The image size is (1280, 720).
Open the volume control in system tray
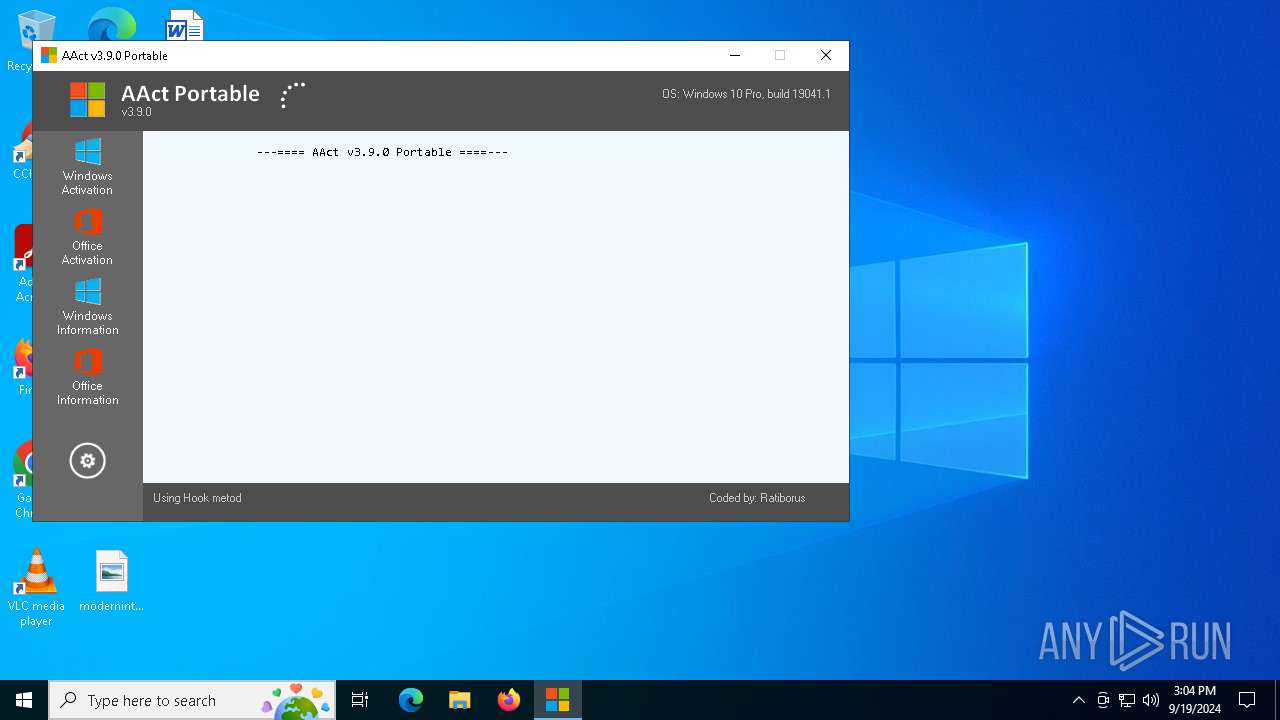click(1151, 700)
